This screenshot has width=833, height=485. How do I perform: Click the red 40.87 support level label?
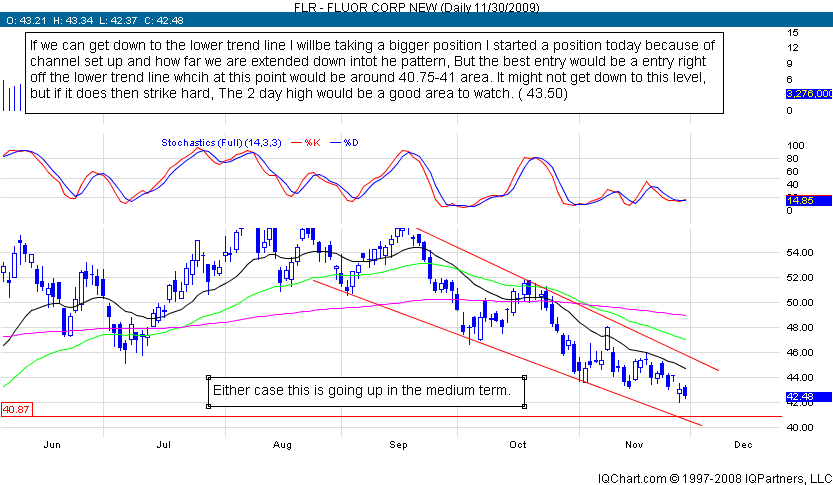point(16,410)
